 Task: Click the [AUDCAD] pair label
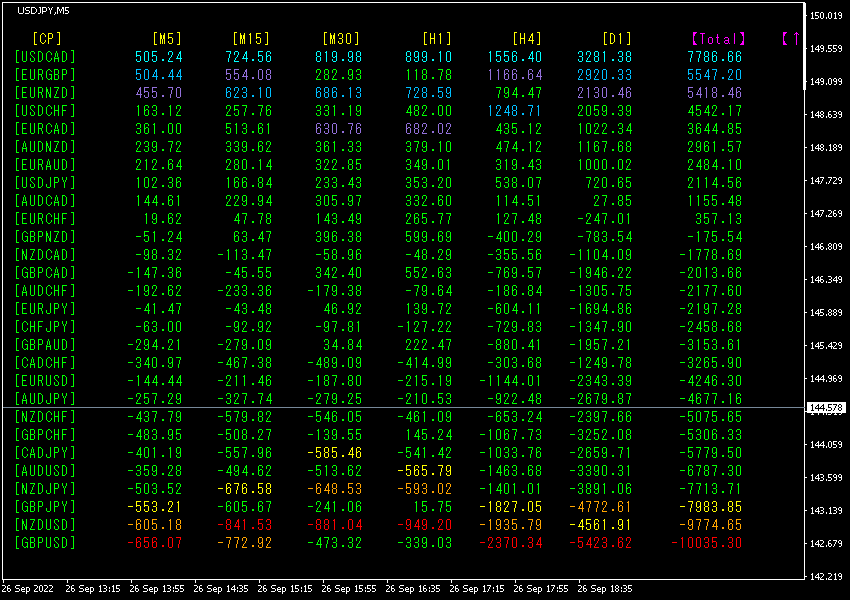pyautogui.click(x=46, y=201)
